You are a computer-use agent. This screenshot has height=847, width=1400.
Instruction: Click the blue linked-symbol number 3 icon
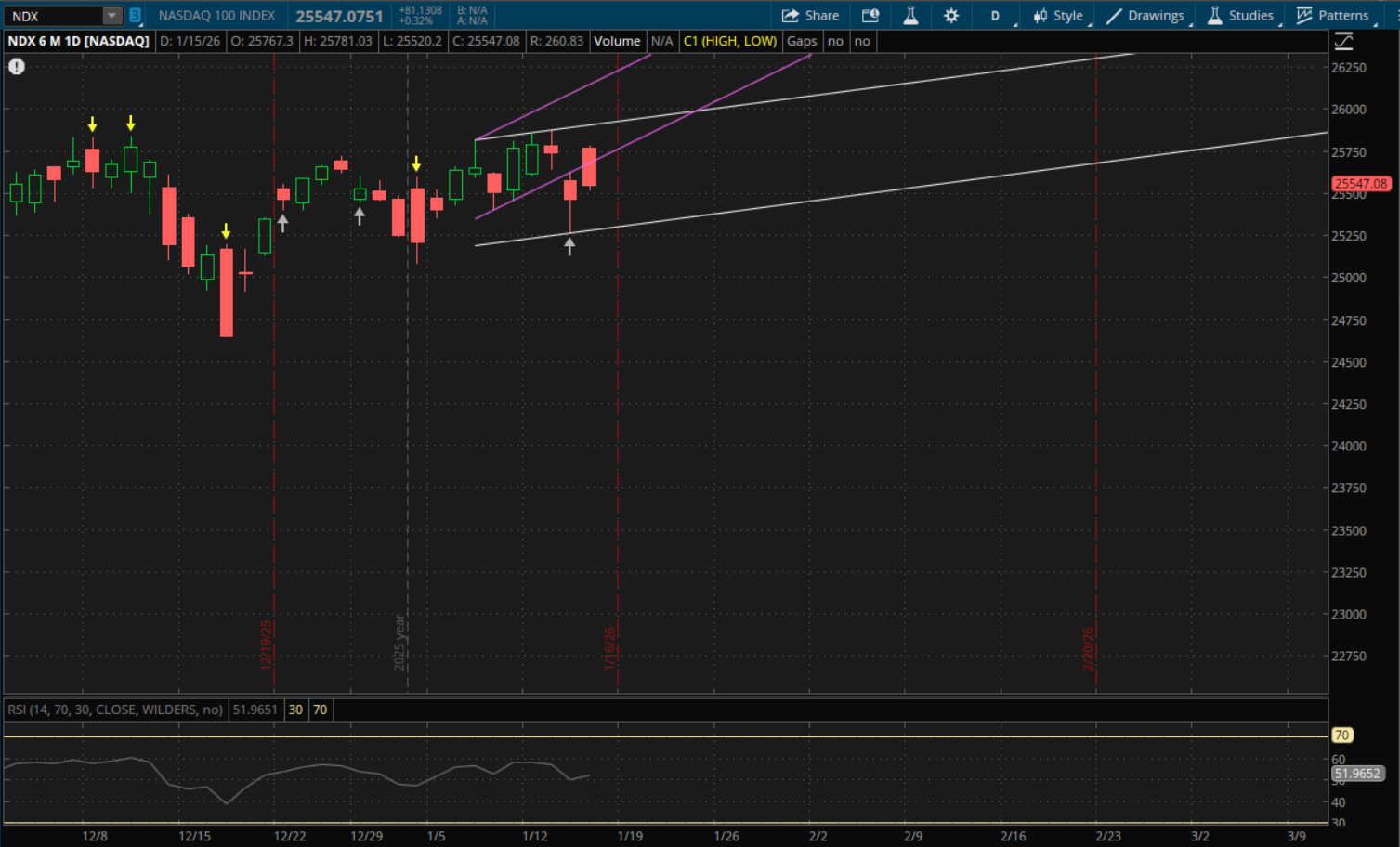(x=135, y=16)
